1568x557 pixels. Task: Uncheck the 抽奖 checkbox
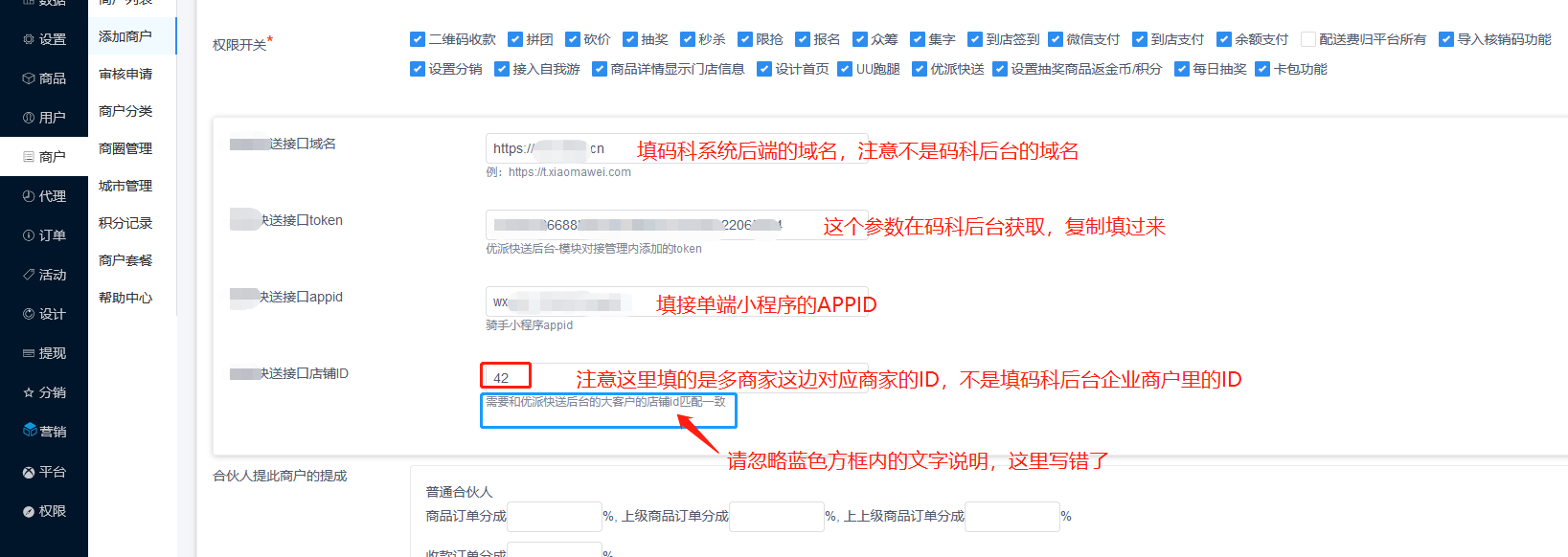coord(630,39)
